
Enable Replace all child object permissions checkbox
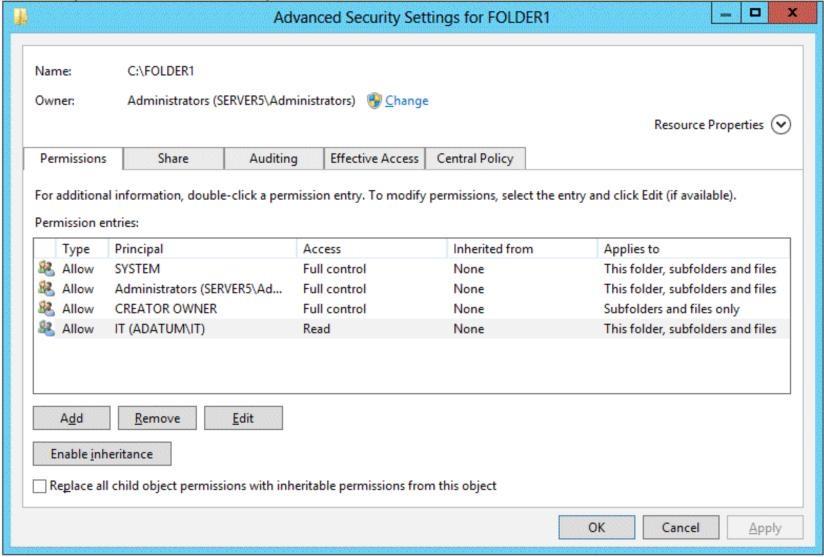click(x=39, y=486)
